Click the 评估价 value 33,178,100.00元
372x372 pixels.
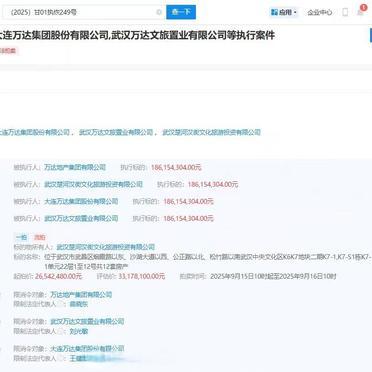[141, 276]
